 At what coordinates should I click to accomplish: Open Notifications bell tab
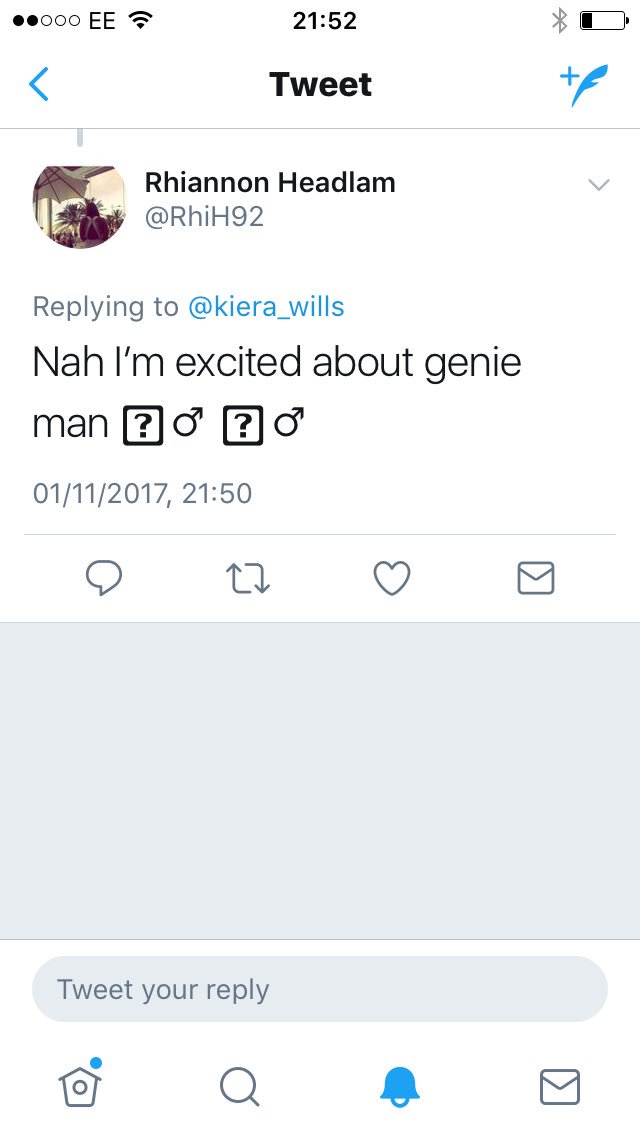point(400,1087)
